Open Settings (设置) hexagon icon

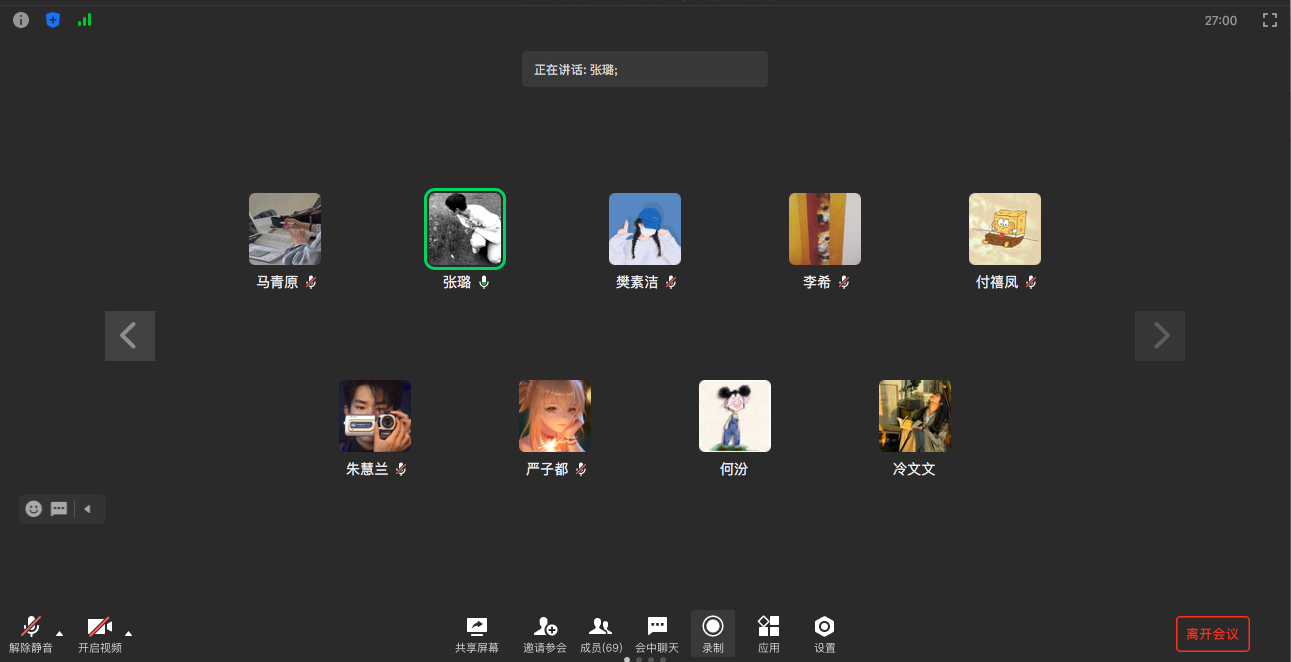pos(824,634)
